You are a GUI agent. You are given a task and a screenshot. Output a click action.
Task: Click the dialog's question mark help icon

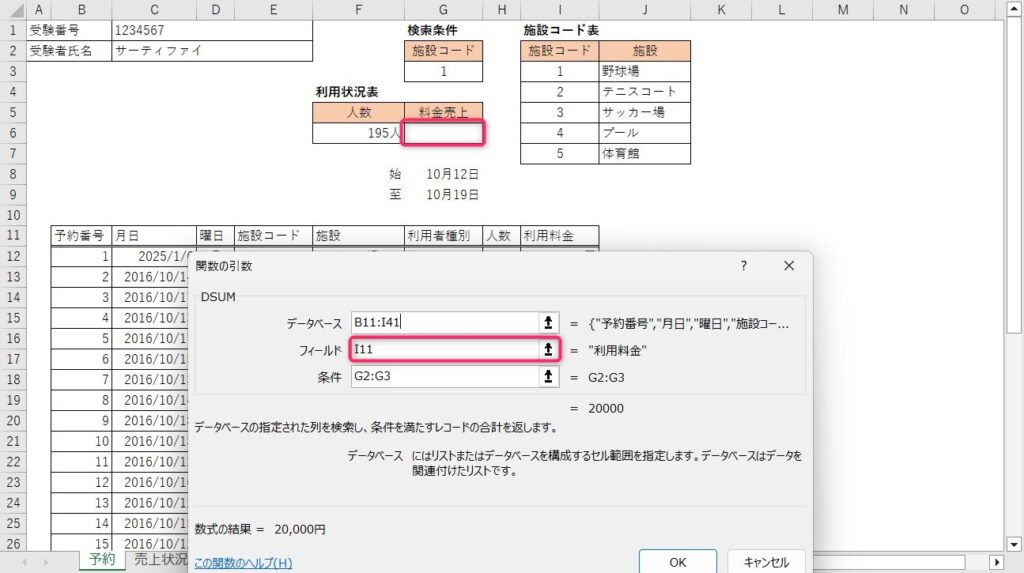743,266
